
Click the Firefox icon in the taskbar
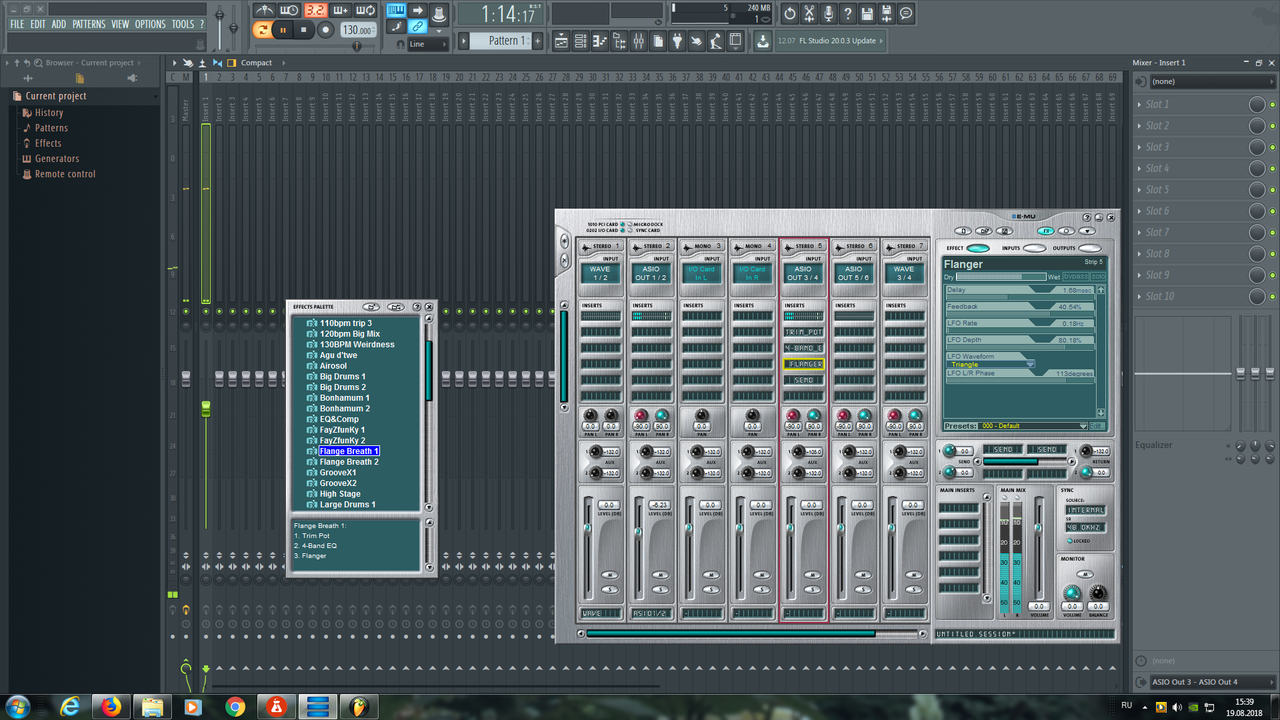[111, 706]
